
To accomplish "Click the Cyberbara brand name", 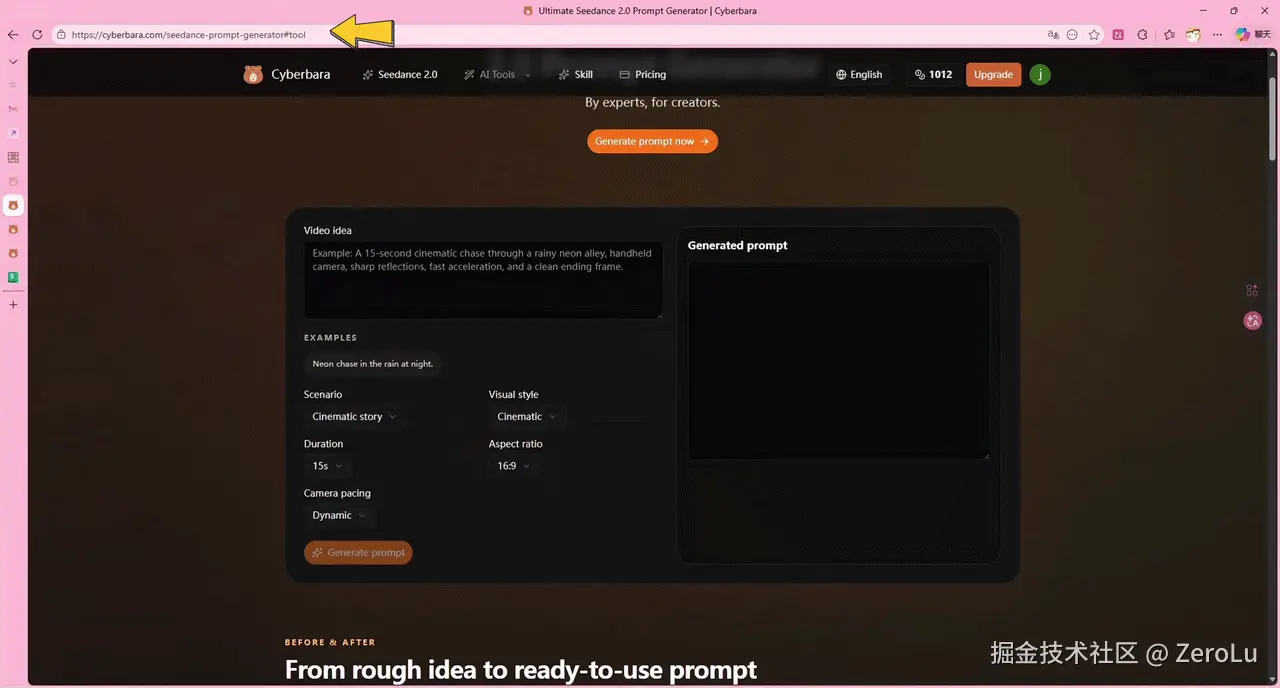I will (x=301, y=75).
